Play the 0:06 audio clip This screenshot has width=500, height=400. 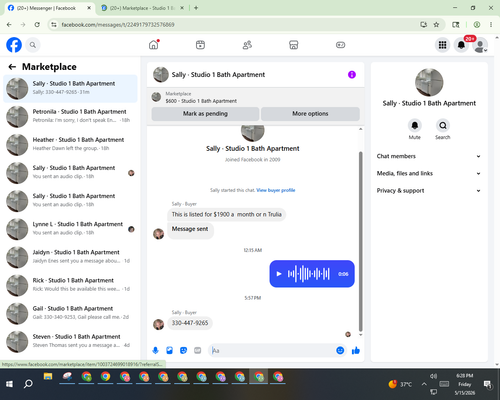point(279,274)
